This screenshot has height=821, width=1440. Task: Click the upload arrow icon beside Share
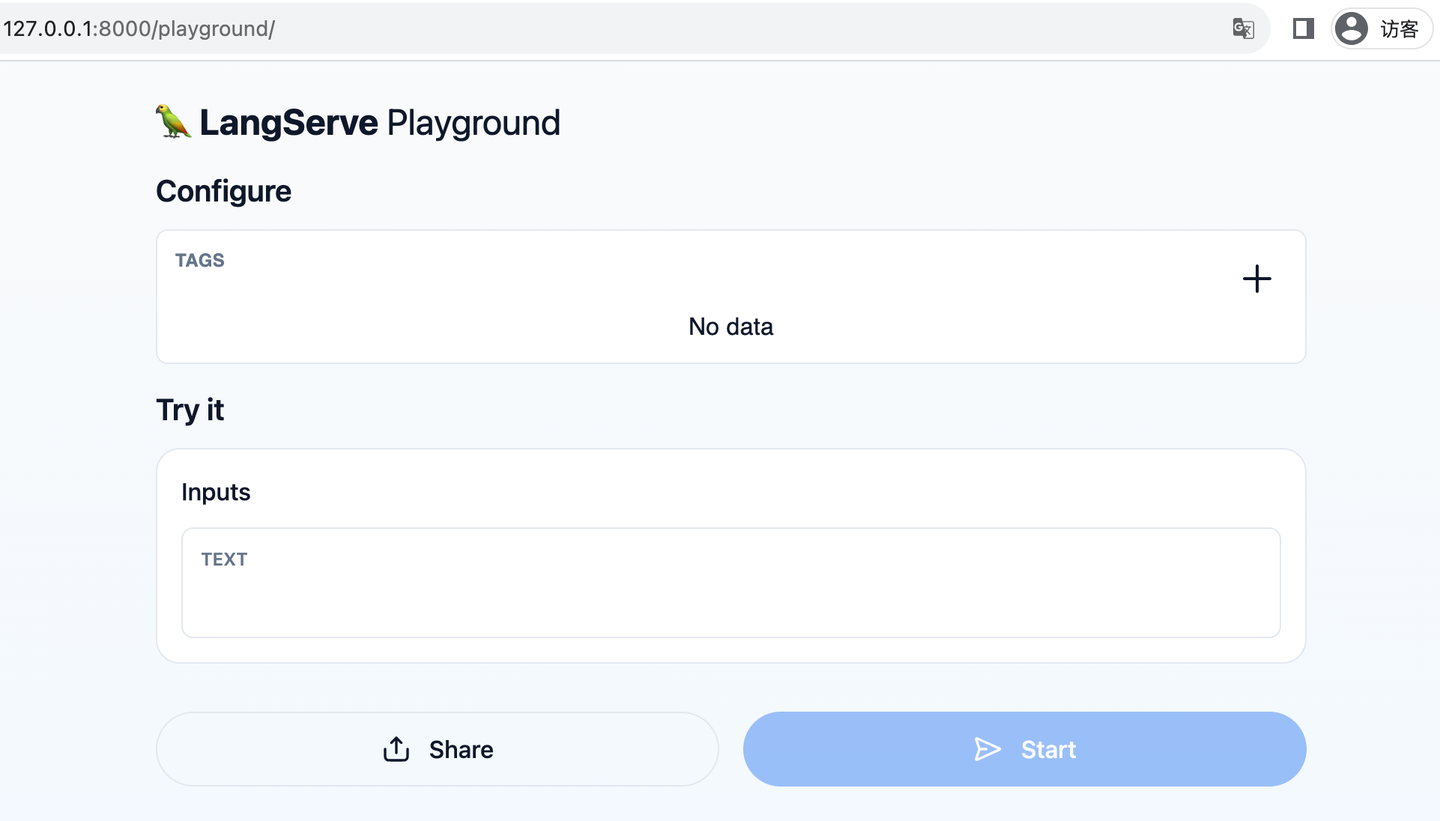[x=396, y=749]
